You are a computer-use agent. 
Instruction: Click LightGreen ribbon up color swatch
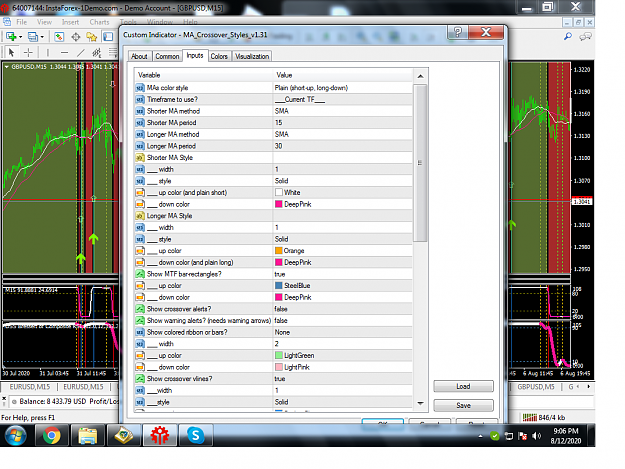tap(279, 355)
